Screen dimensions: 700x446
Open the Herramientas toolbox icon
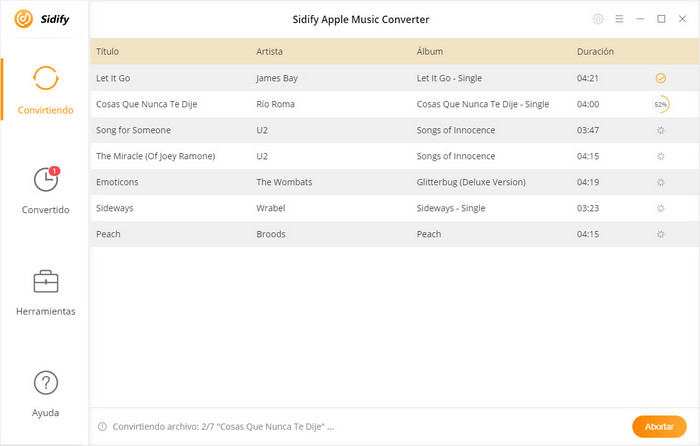point(46,282)
